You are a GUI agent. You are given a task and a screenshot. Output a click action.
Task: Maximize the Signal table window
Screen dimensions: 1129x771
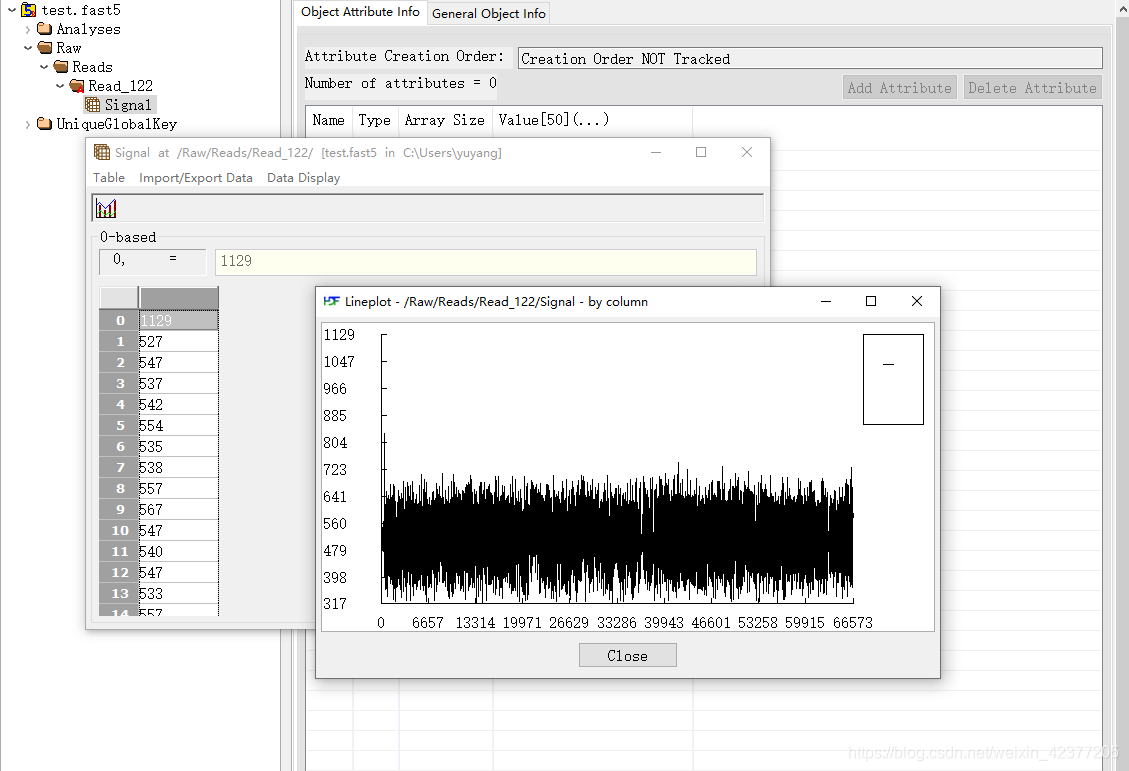pos(701,152)
